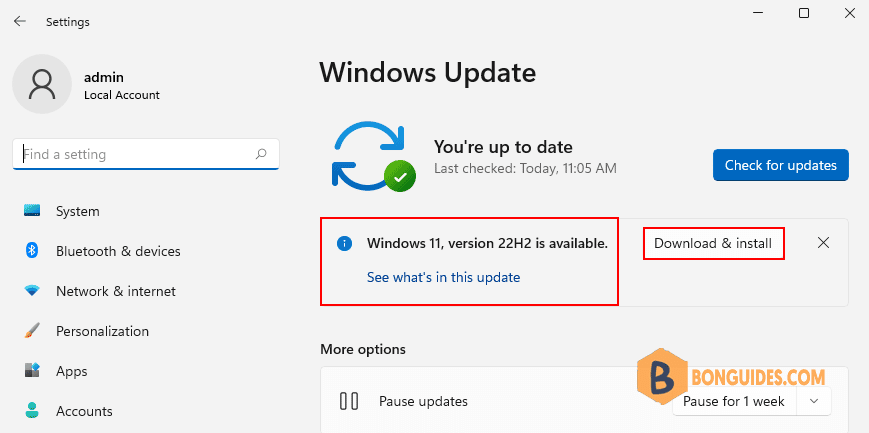Click the blue info icon beside 22H2 notice
Viewport: 869px width, 433px height.
[345, 243]
